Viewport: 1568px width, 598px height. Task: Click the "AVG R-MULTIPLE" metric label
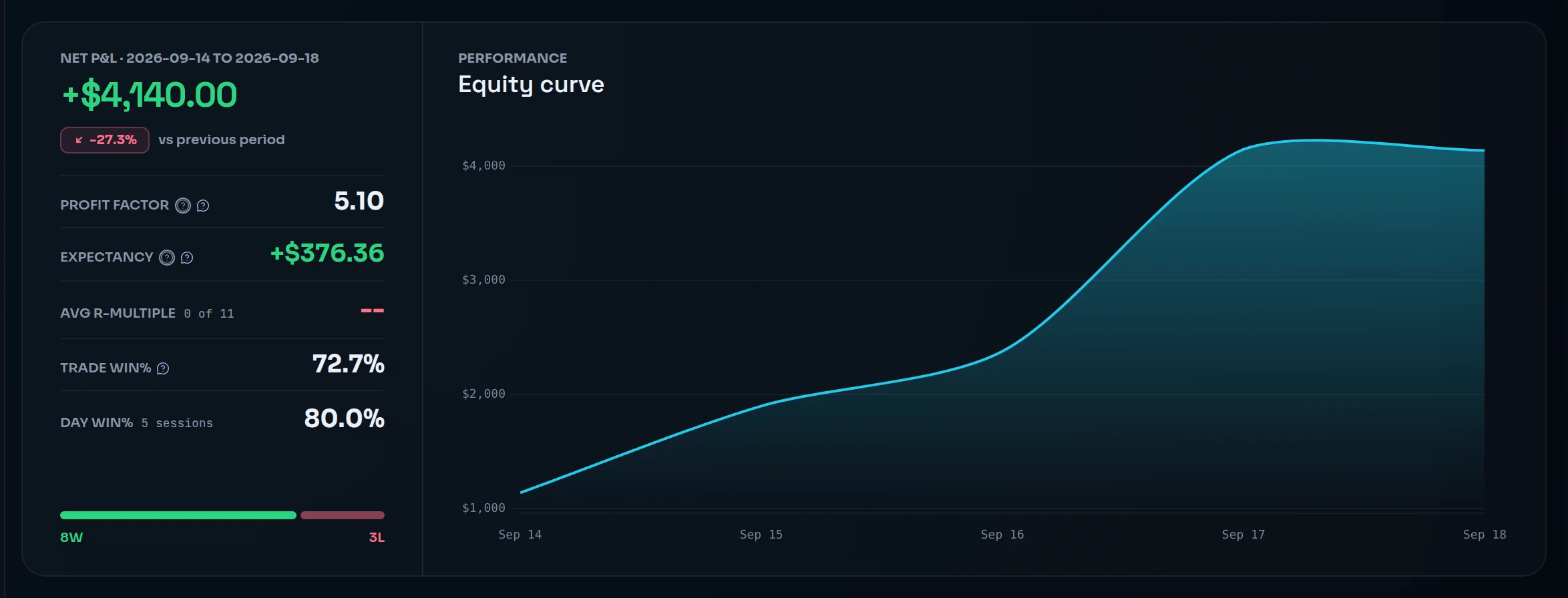coord(118,313)
